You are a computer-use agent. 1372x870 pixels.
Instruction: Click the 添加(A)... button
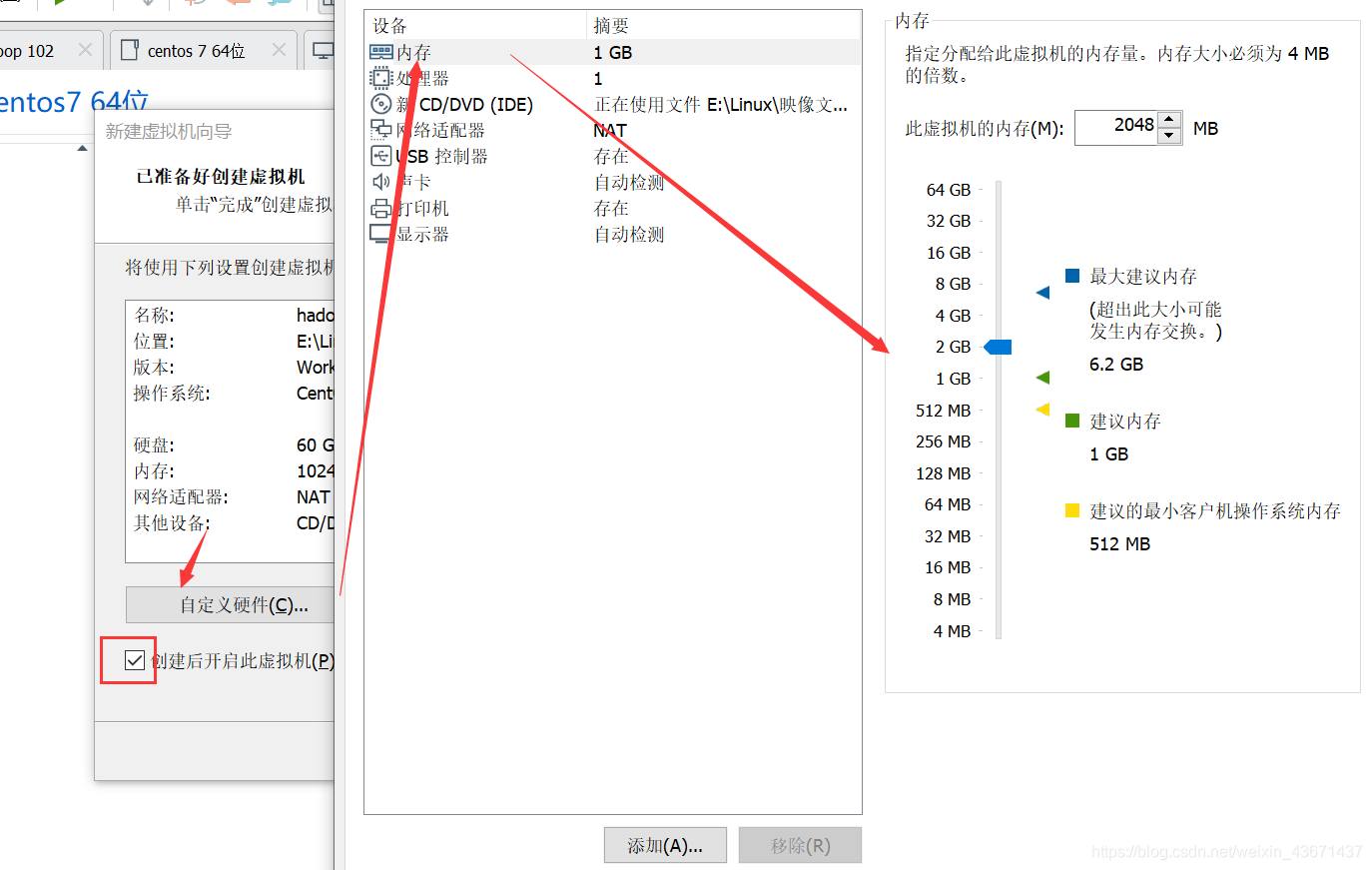[665, 845]
